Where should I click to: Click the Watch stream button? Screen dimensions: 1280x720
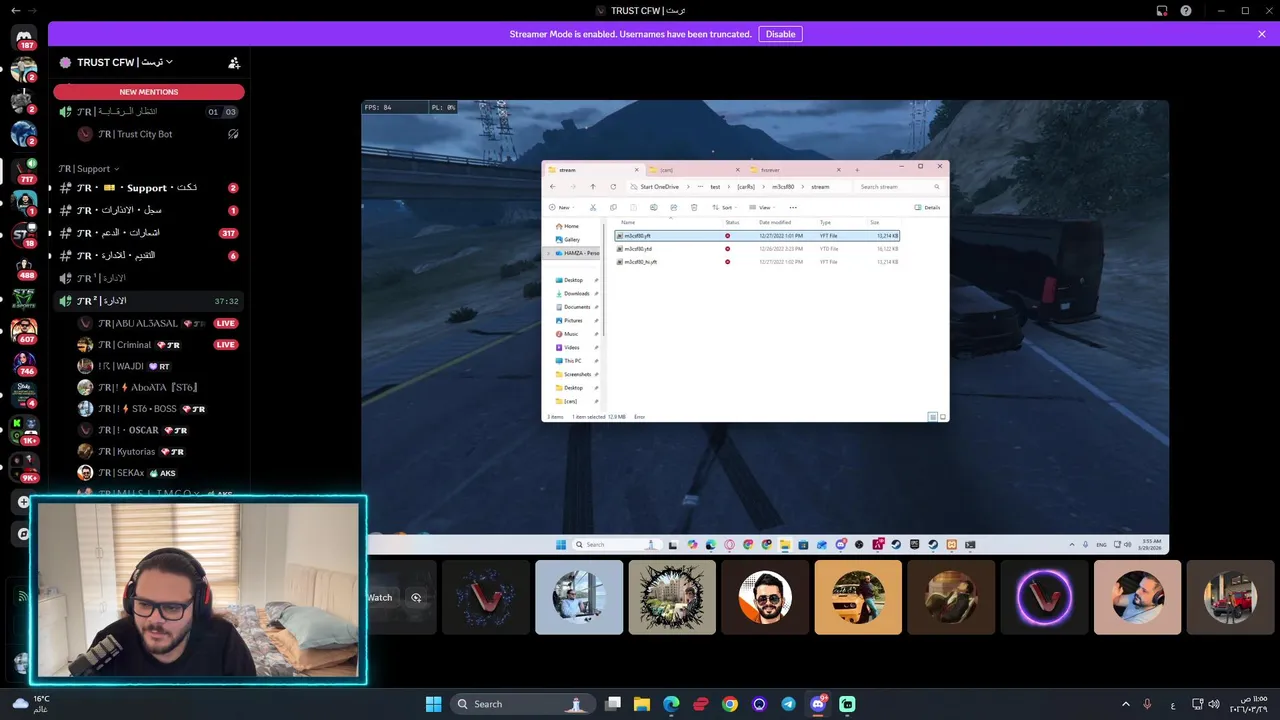pyautogui.click(x=380, y=598)
